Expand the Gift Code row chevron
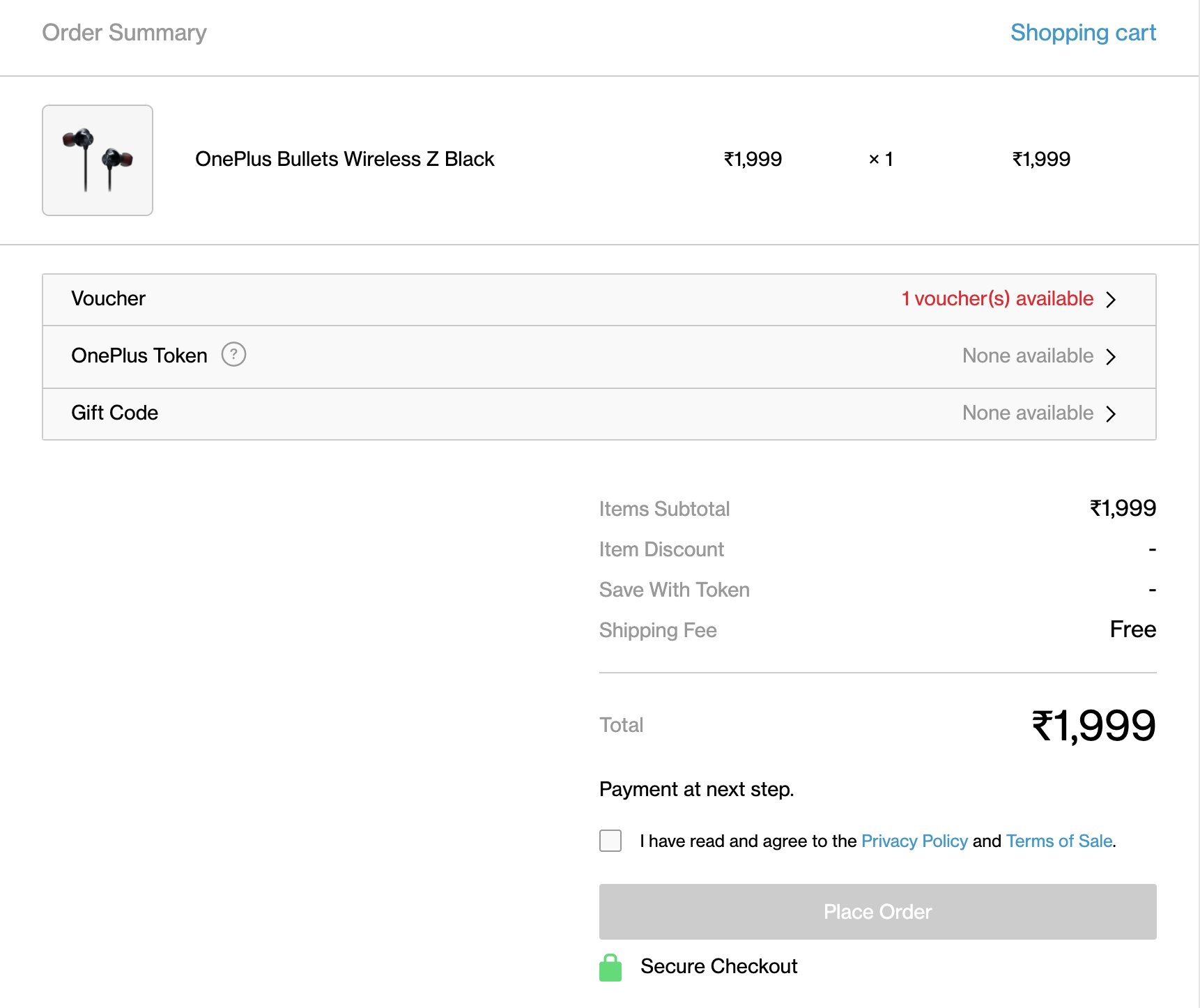The height and width of the screenshot is (1008, 1200). pos(1111,414)
